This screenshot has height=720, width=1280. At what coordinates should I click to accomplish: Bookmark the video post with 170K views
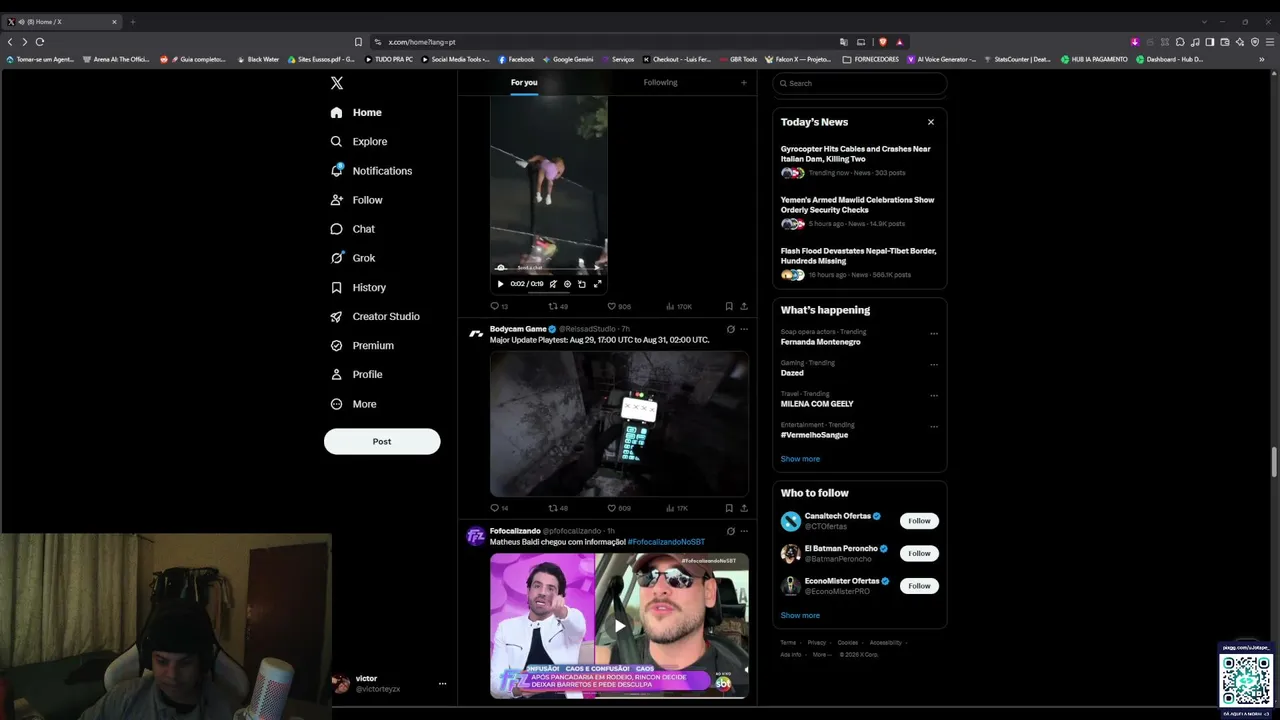729,306
